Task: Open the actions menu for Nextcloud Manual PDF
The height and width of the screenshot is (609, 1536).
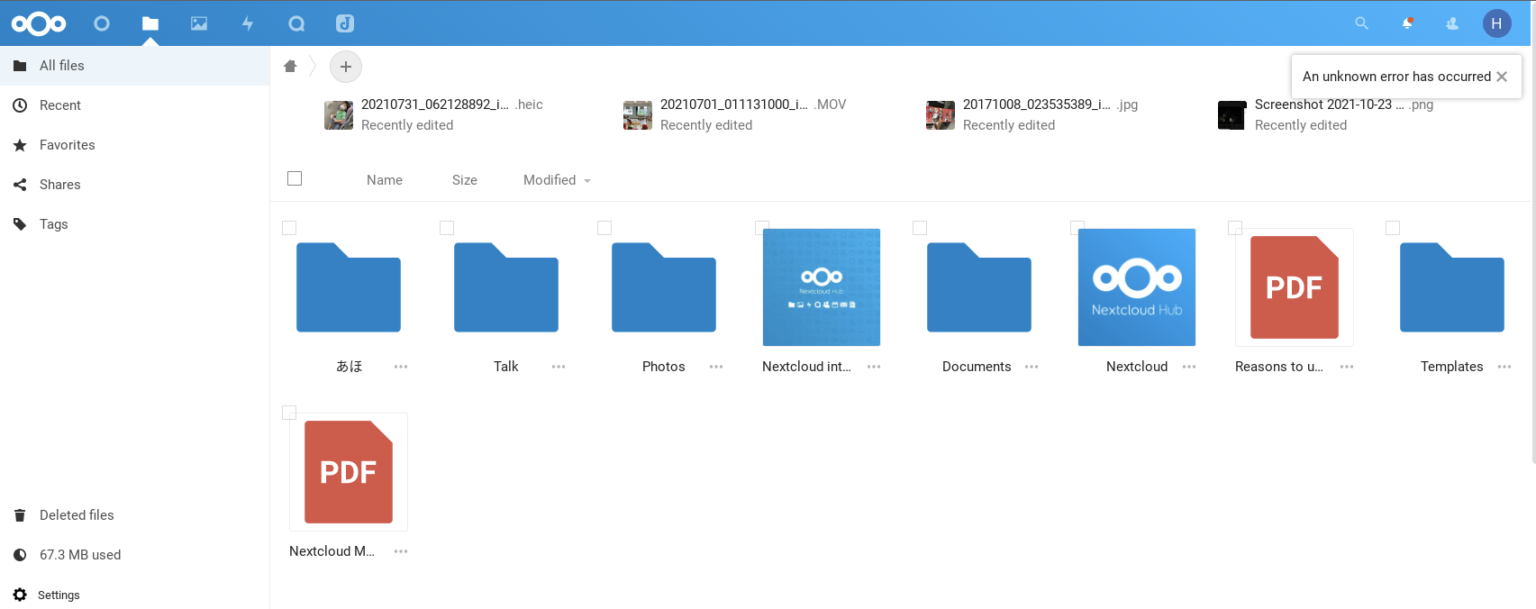Action: (400, 551)
